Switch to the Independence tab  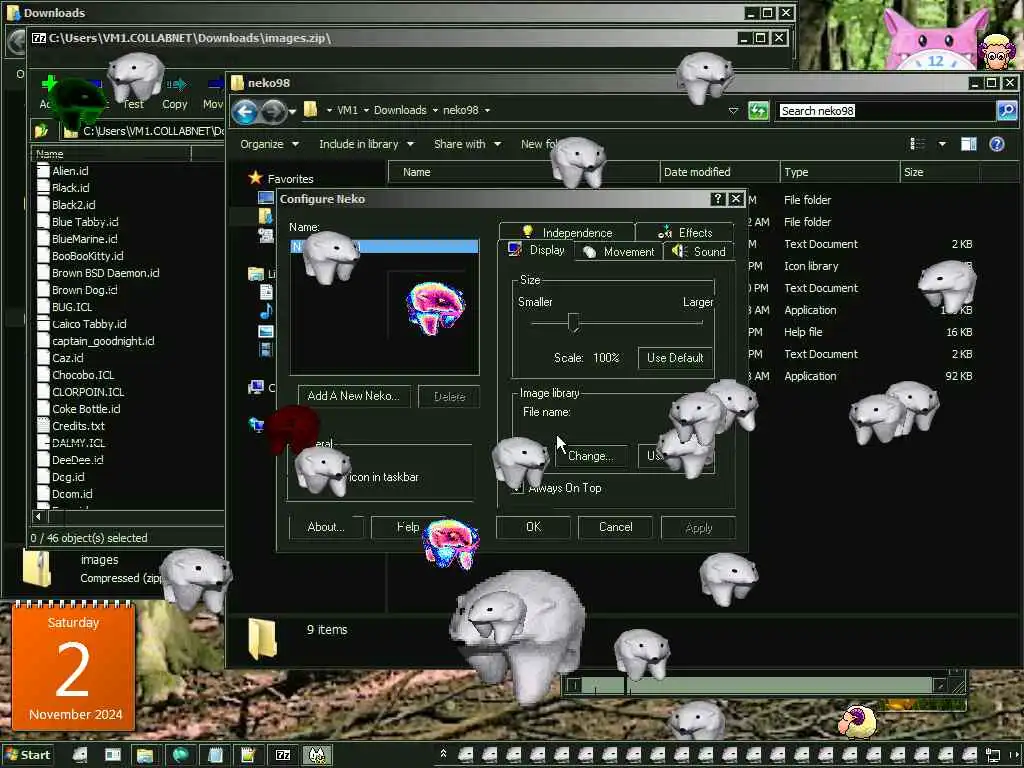point(567,232)
